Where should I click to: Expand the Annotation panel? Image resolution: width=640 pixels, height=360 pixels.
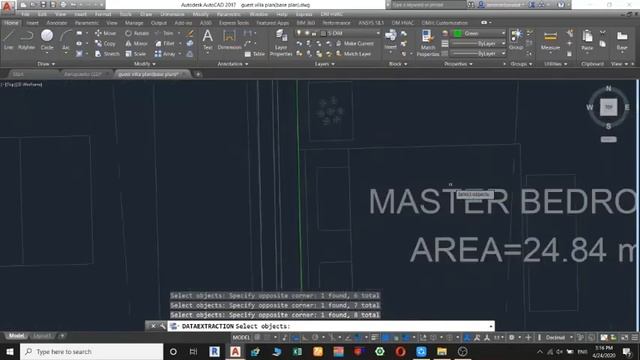coord(233,64)
